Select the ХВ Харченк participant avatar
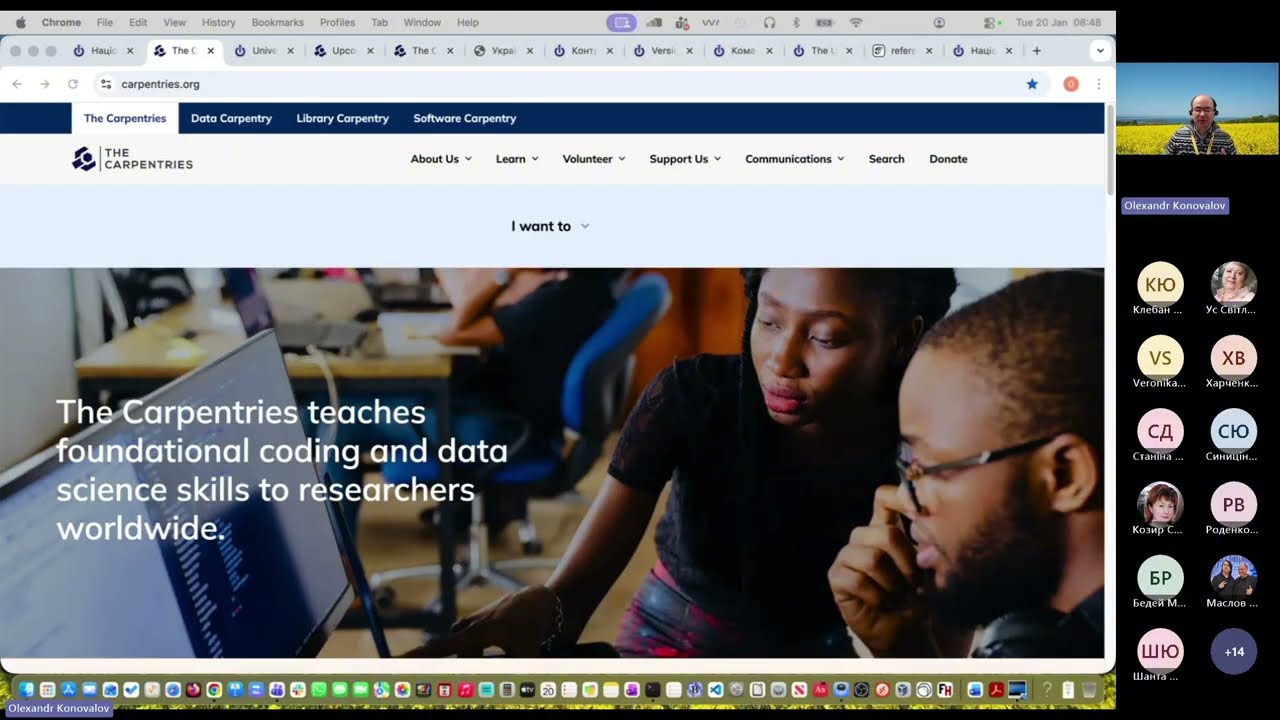 [1234, 359]
